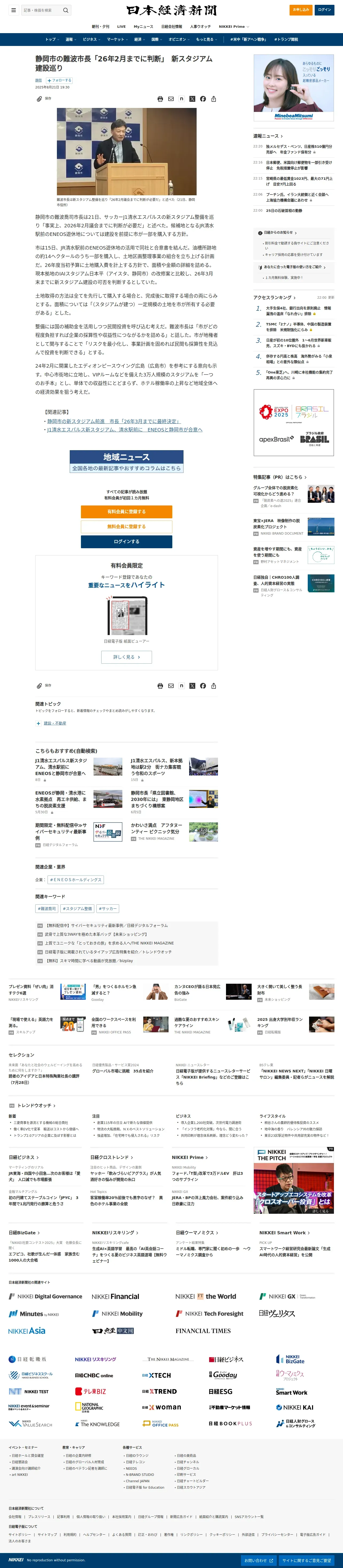
Task: Expand the 国際 navigation dropdown
Action: pyautogui.click(x=157, y=40)
